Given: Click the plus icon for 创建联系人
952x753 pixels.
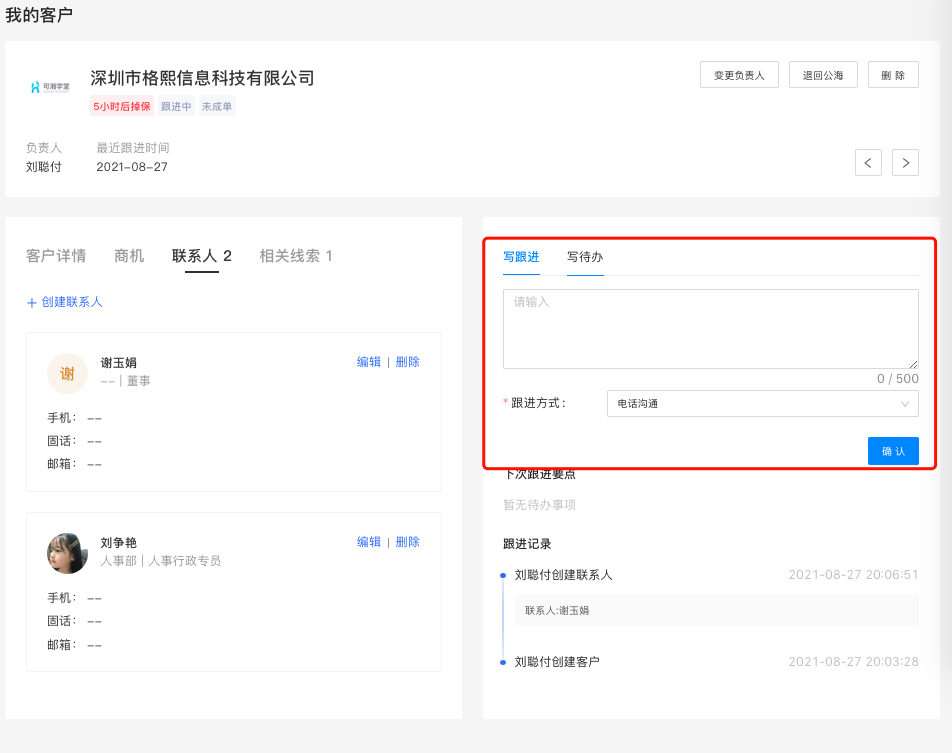Looking at the screenshot, I should [x=32, y=302].
